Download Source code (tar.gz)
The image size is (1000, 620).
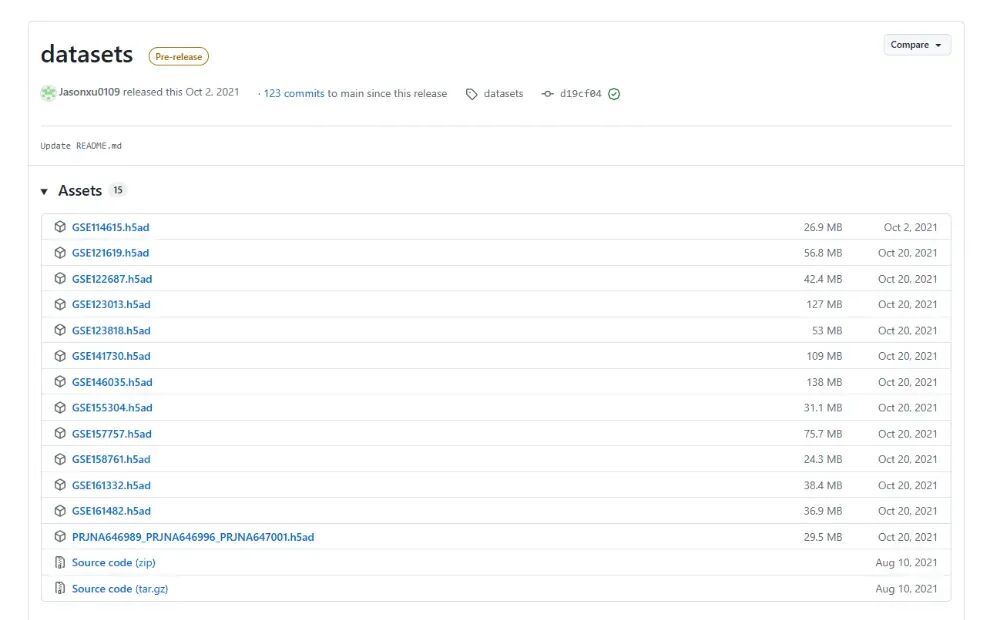click(x=120, y=589)
